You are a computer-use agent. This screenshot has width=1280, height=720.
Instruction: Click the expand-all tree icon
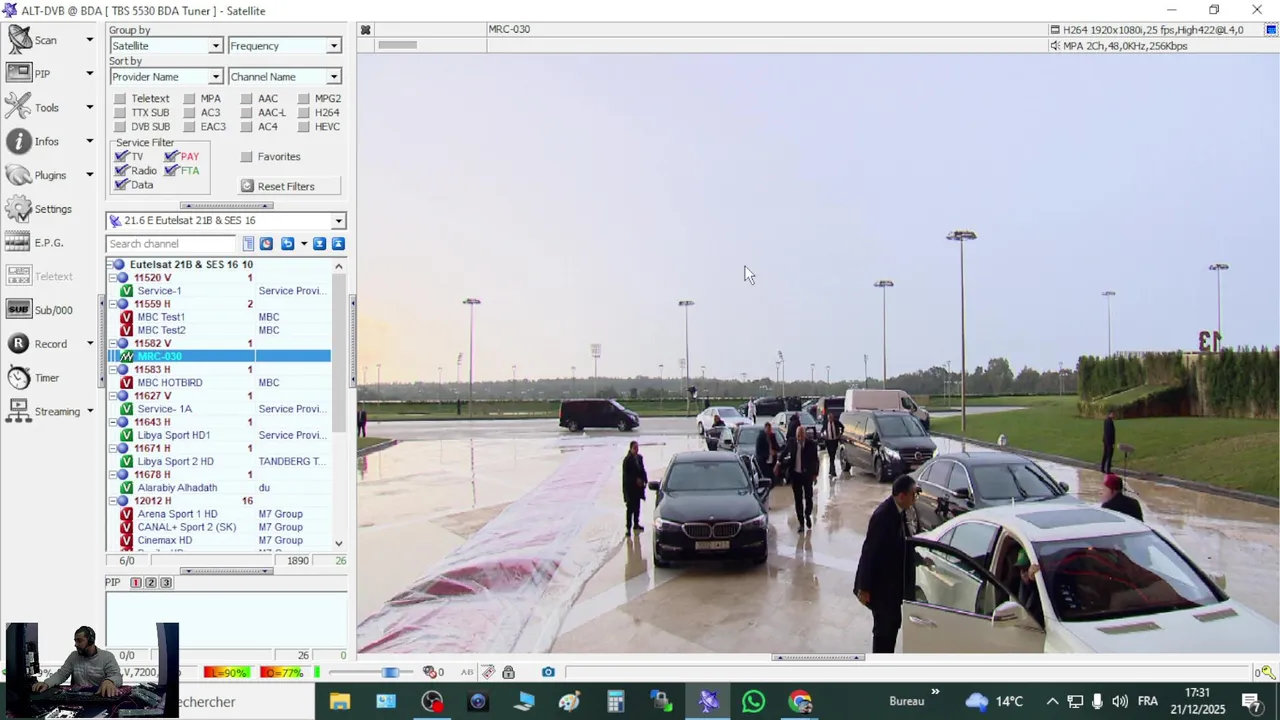click(320, 244)
